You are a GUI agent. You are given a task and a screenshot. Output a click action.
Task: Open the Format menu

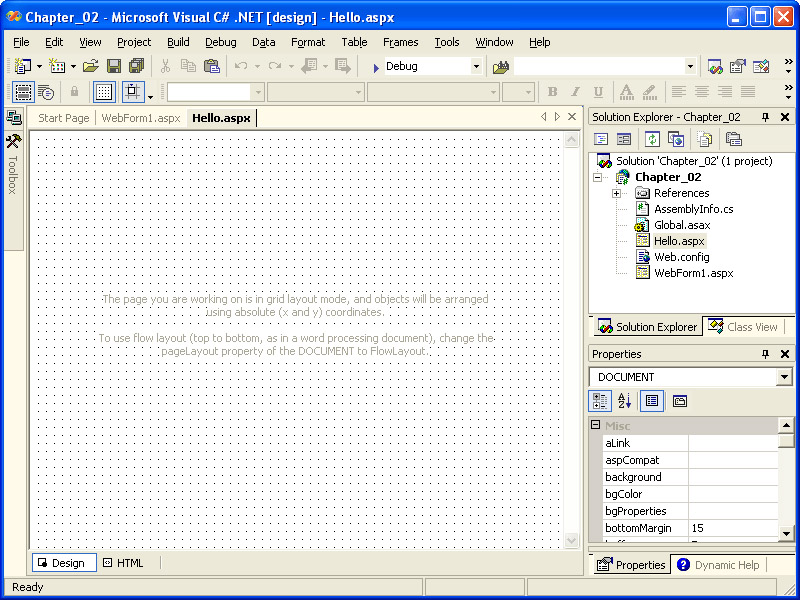click(308, 42)
